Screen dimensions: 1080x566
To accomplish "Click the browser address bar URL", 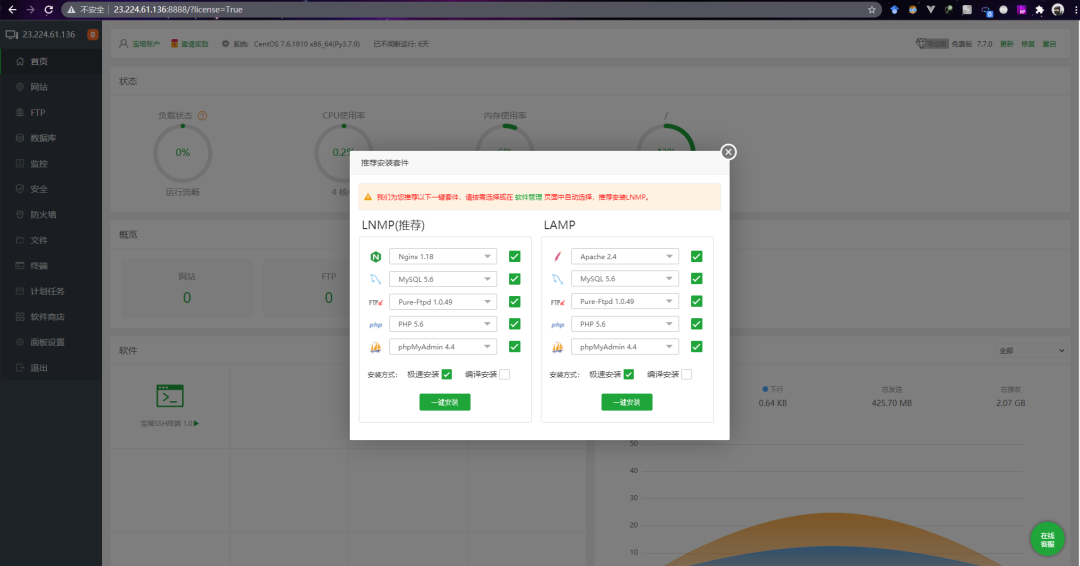I will pos(178,10).
